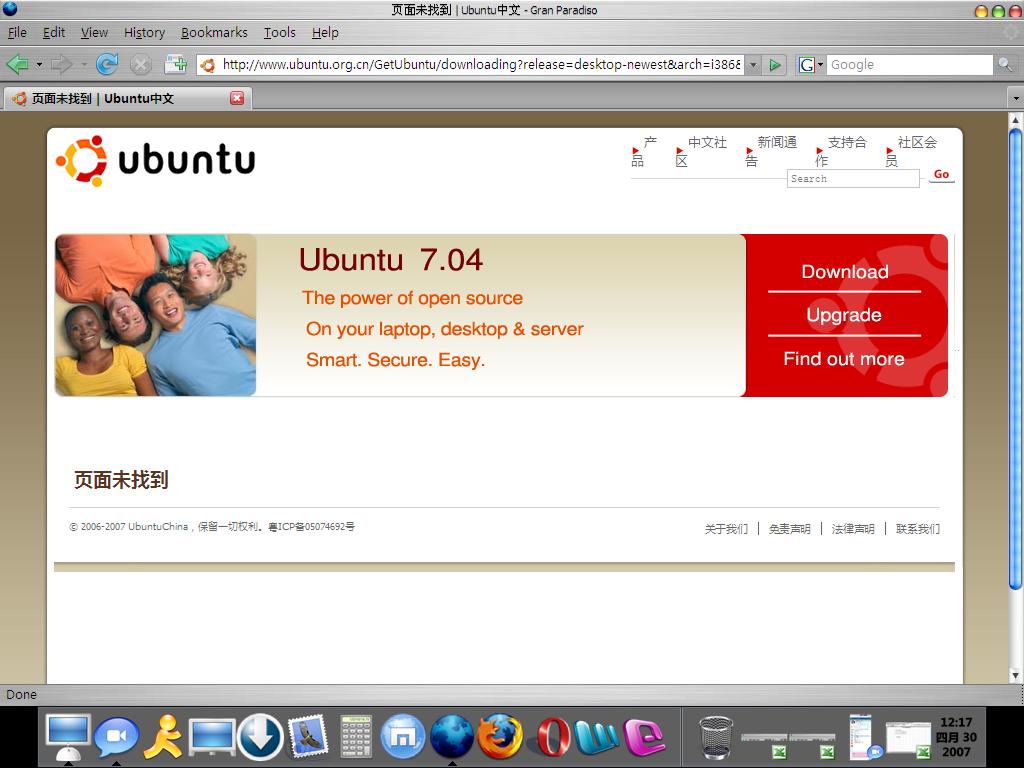Open the 支持合作 navigation link
Screen dimensions: 1024x768
click(x=840, y=151)
